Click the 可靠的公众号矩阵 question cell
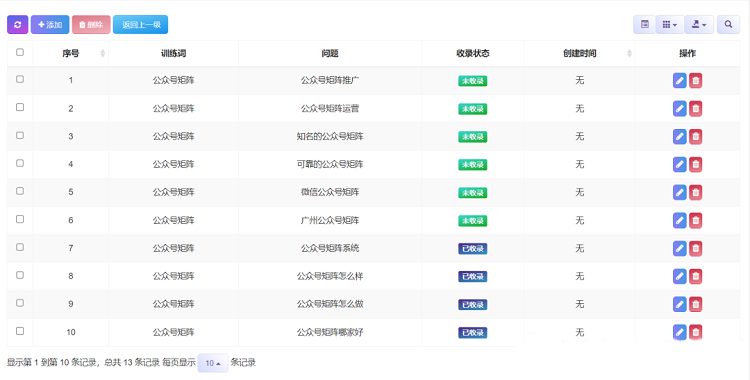The height and width of the screenshot is (380, 750). [x=330, y=164]
